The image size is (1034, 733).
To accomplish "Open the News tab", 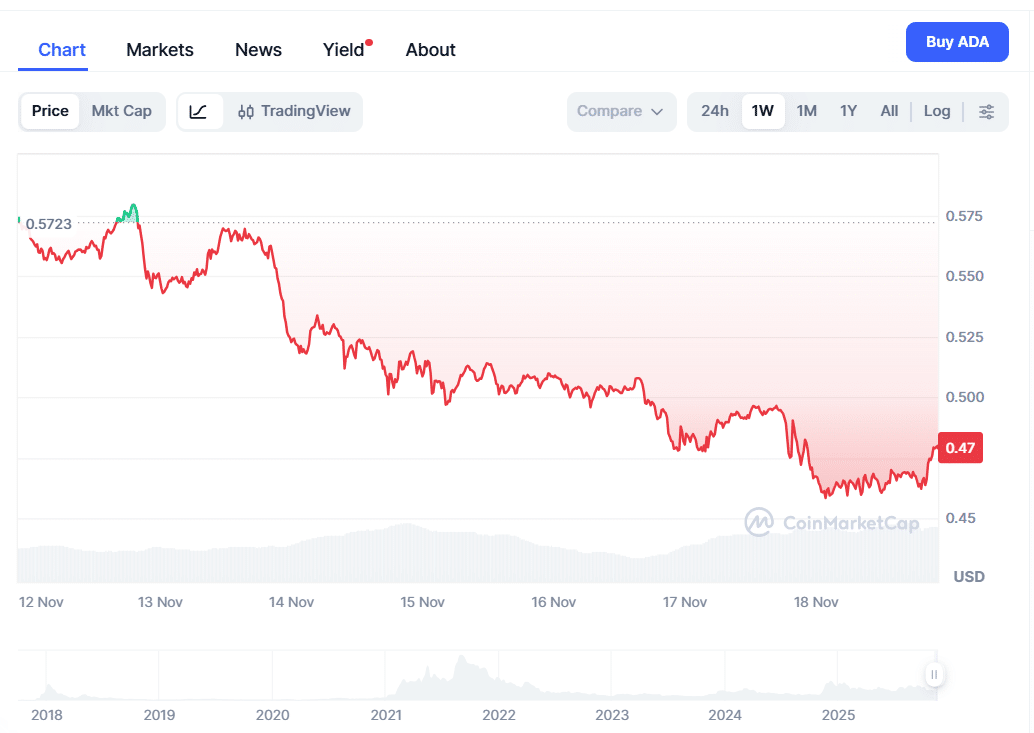I will coord(257,49).
